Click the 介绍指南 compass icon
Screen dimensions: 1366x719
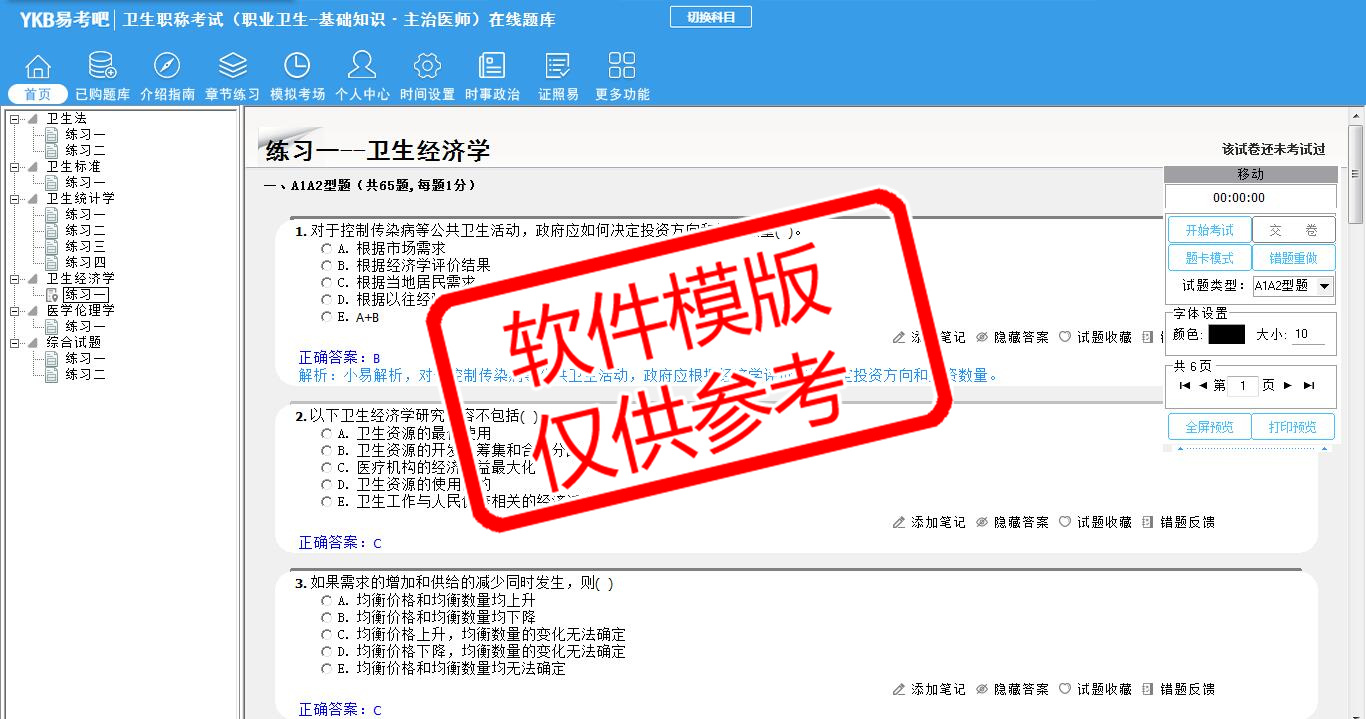(x=167, y=67)
